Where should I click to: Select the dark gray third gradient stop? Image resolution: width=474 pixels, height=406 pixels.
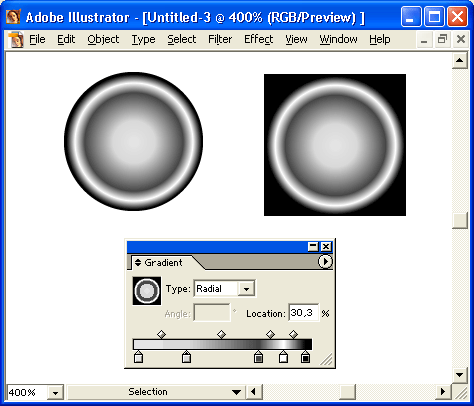258,356
